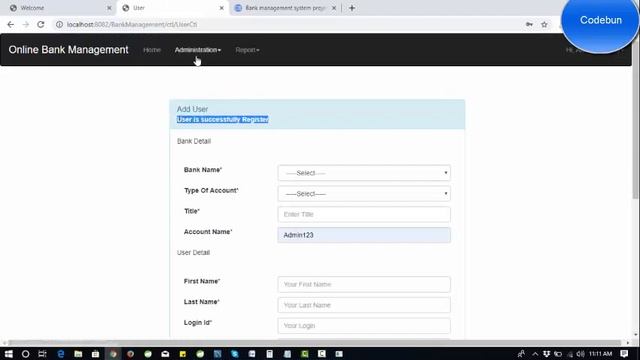Close the Welcome tab
Image resolution: width=640 pixels, height=360 pixels.
[x=109, y=8]
